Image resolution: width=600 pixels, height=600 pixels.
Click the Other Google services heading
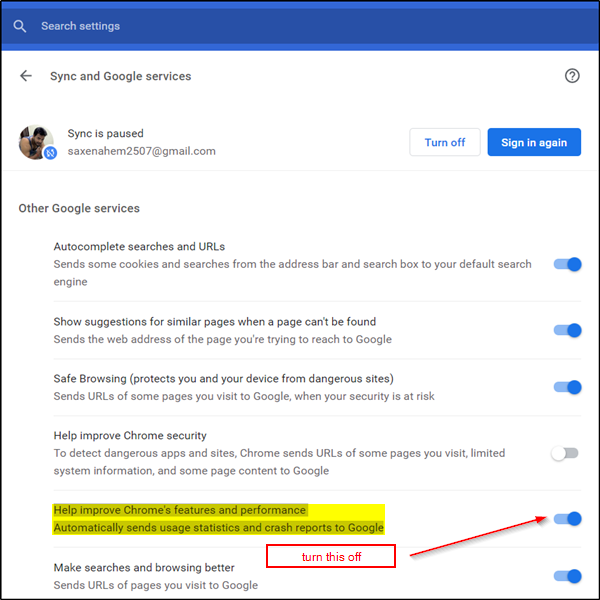(x=79, y=208)
